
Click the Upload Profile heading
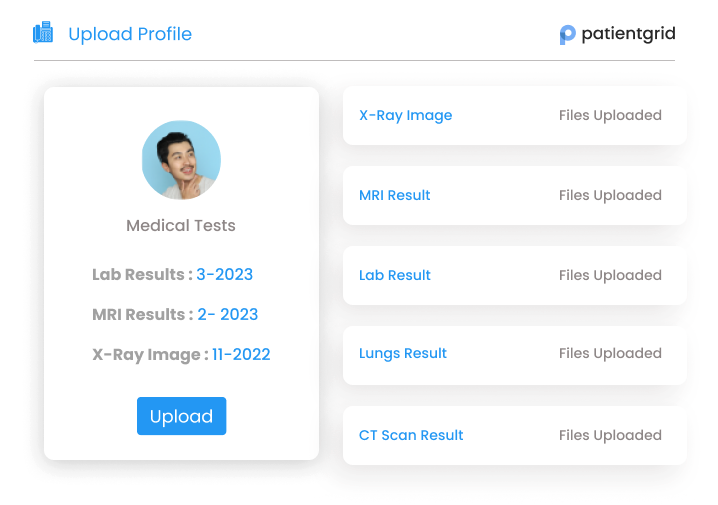[x=130, y=34]
